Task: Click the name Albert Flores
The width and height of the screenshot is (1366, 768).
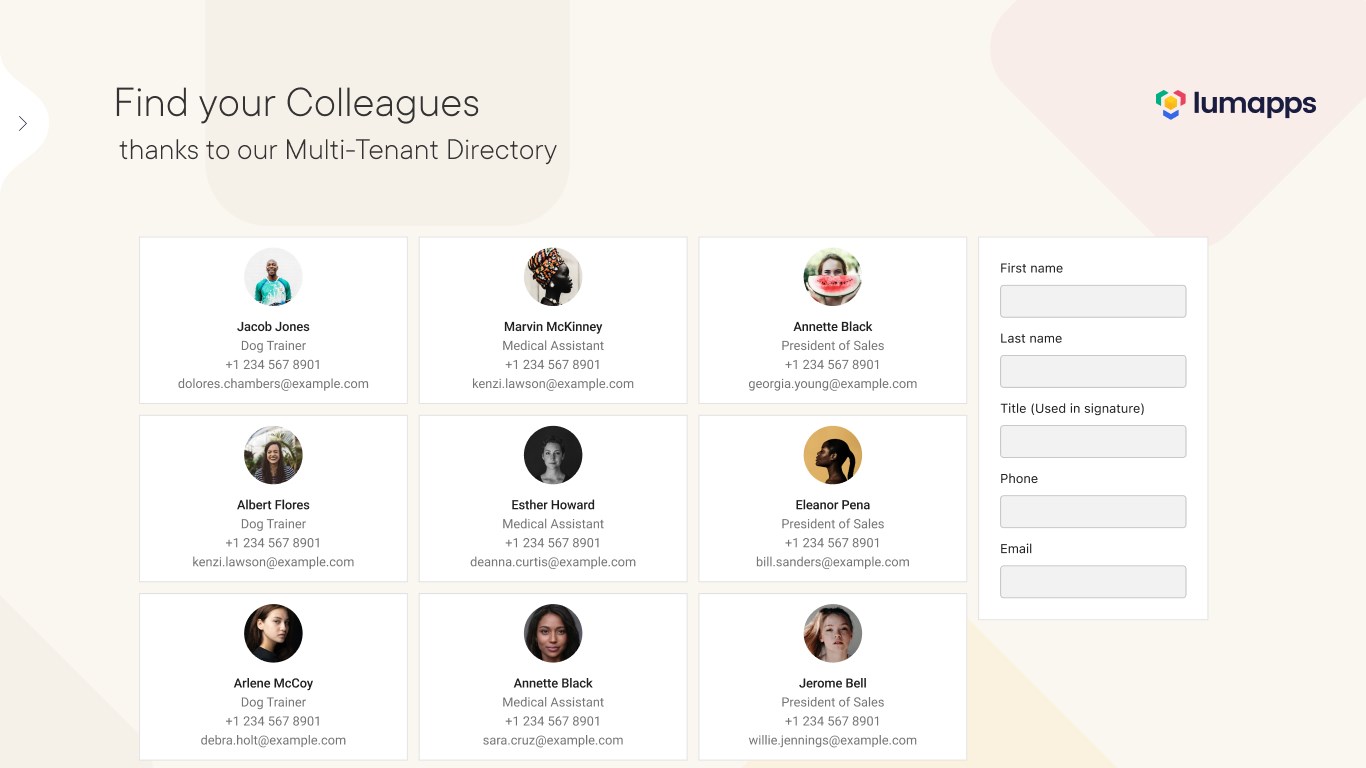Action: pyautogui.click(x=273, y=505)
